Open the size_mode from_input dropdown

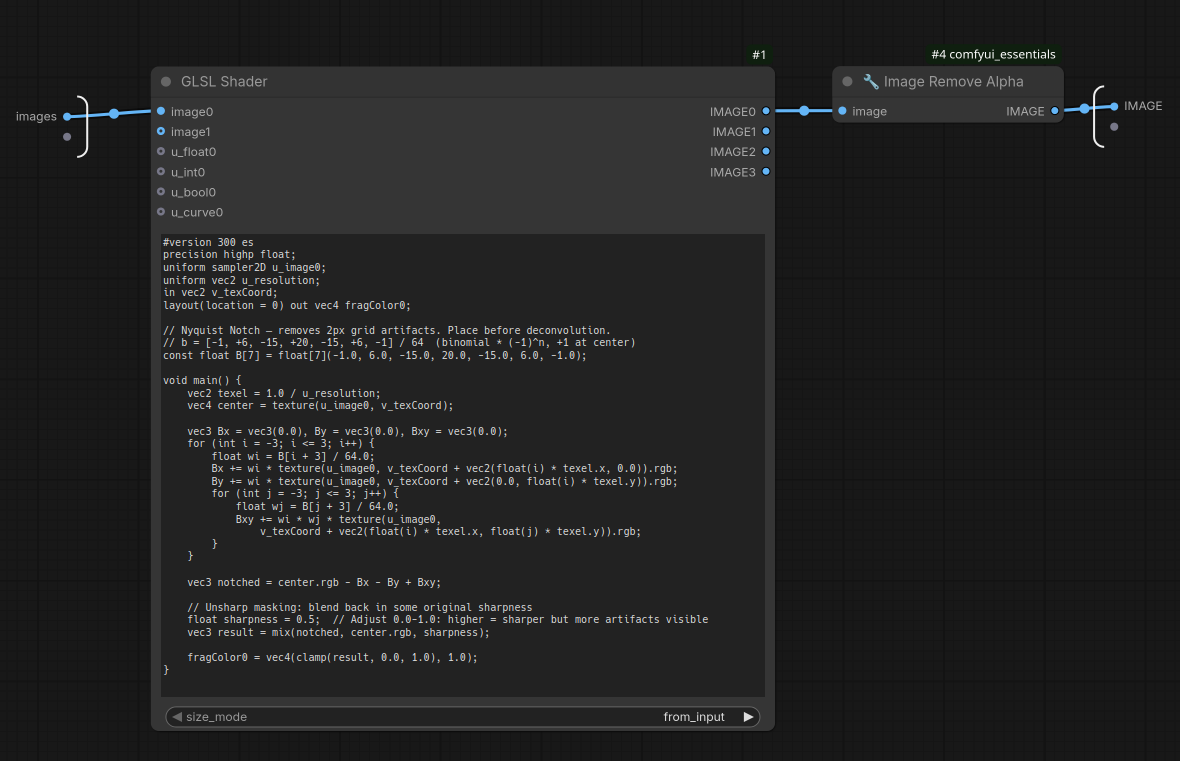463,717
